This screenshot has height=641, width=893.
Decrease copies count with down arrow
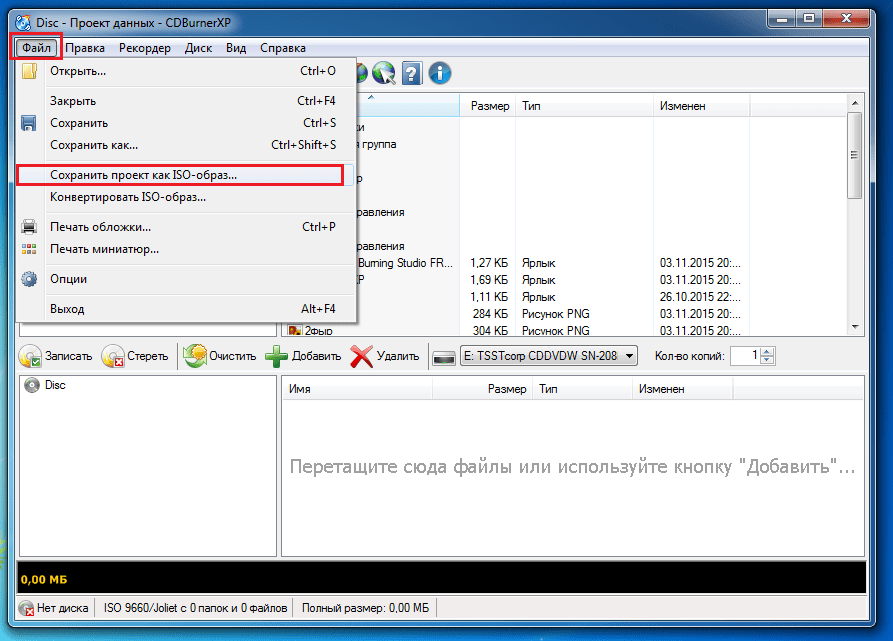coord(767,360)
